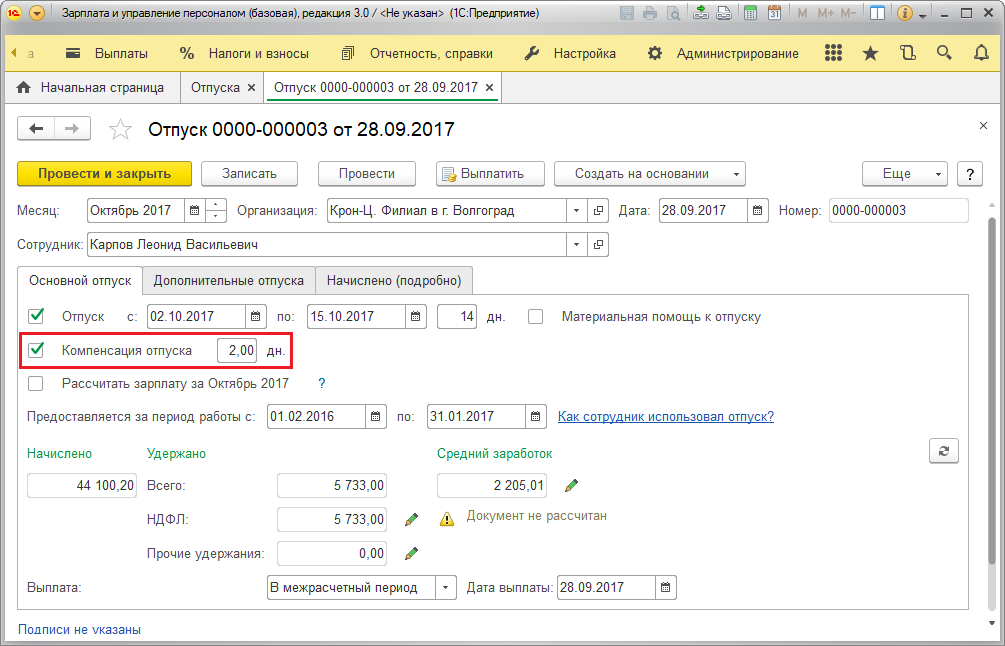The height and width of the screenshot is (646, 1005).
Task: Close the Отпуска tab
Action: pos(251,88)
